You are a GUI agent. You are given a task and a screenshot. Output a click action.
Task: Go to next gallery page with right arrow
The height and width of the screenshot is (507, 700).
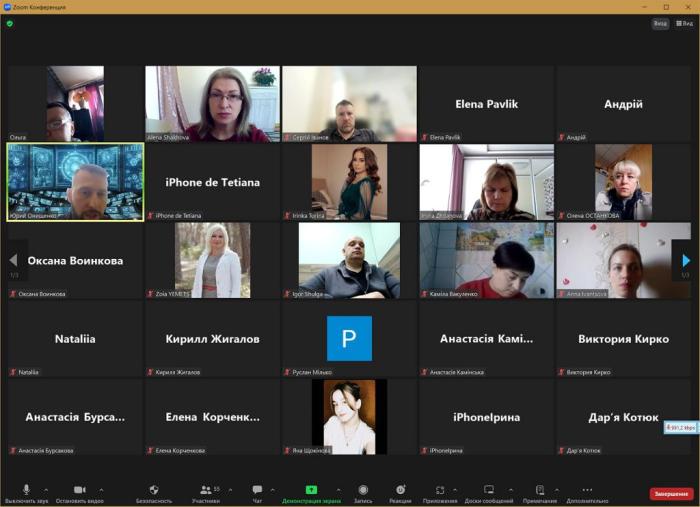coord(685,261)
